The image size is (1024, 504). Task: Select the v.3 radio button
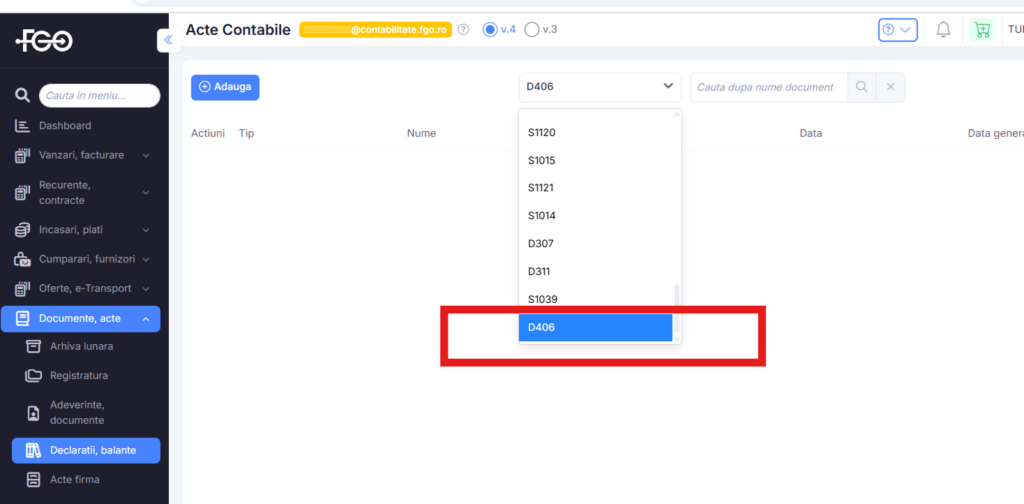pyautogui.click(x=532, y=30)
